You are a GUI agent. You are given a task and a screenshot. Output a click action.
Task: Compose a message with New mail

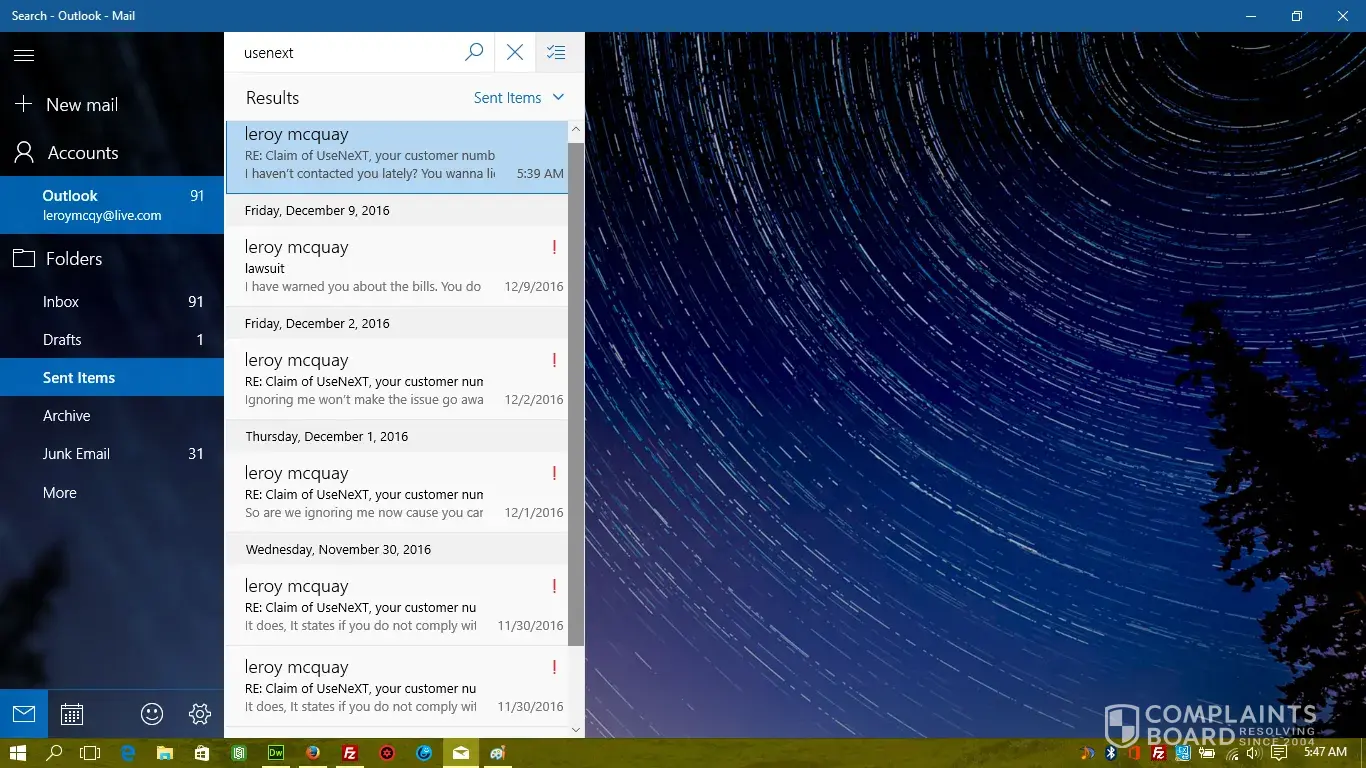point(82,104)
